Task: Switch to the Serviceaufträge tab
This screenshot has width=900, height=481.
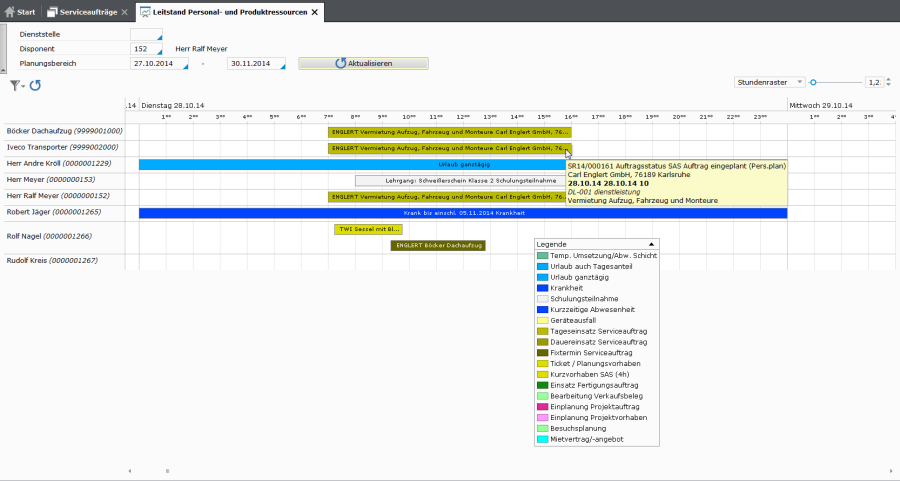Action: point(88,12)
